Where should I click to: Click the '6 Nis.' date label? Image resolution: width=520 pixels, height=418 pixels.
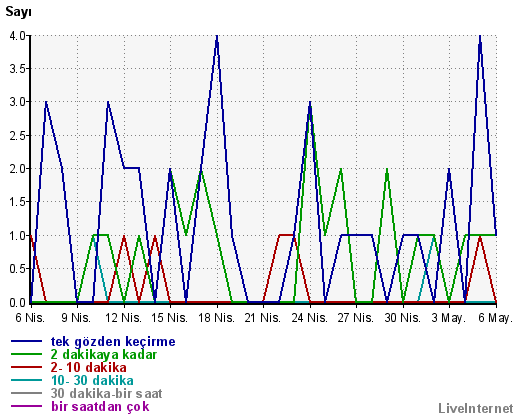(30, 318)
